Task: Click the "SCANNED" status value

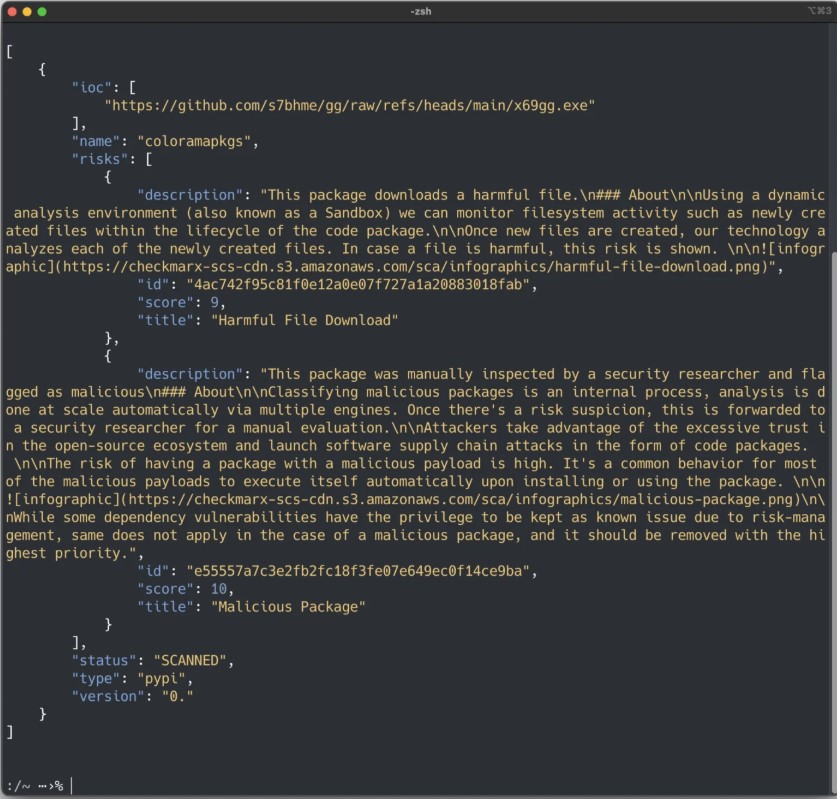Action: [193, 661]
